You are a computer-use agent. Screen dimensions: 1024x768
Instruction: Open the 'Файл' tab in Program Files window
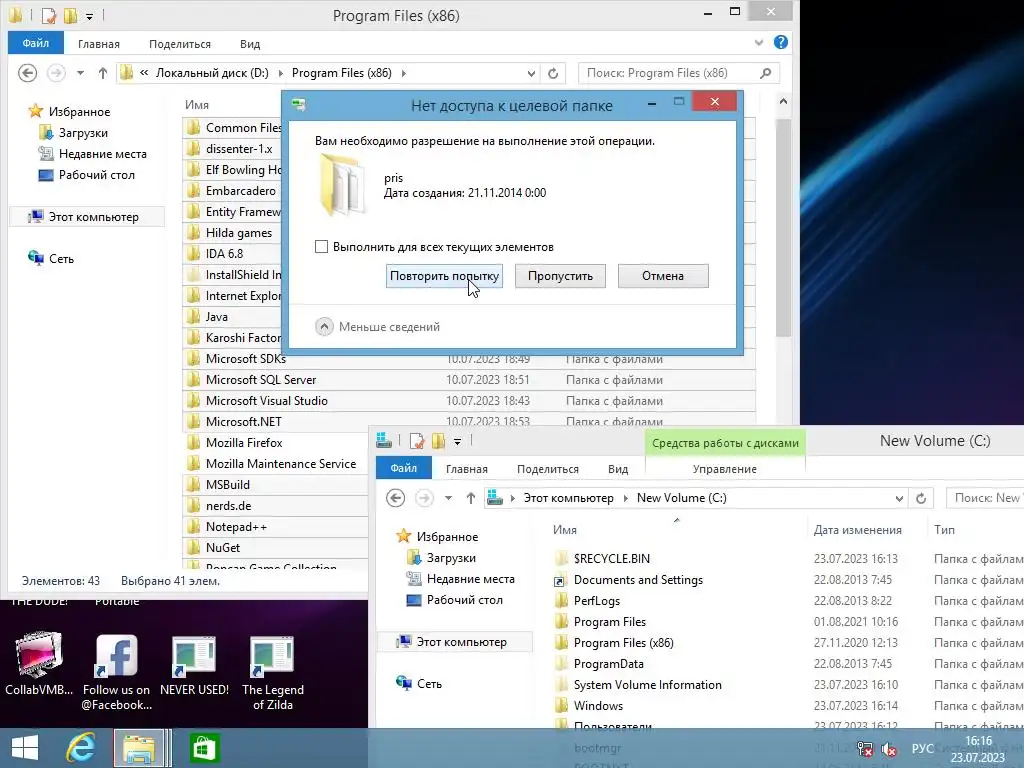pyautogui.click(x=36, y=43)
